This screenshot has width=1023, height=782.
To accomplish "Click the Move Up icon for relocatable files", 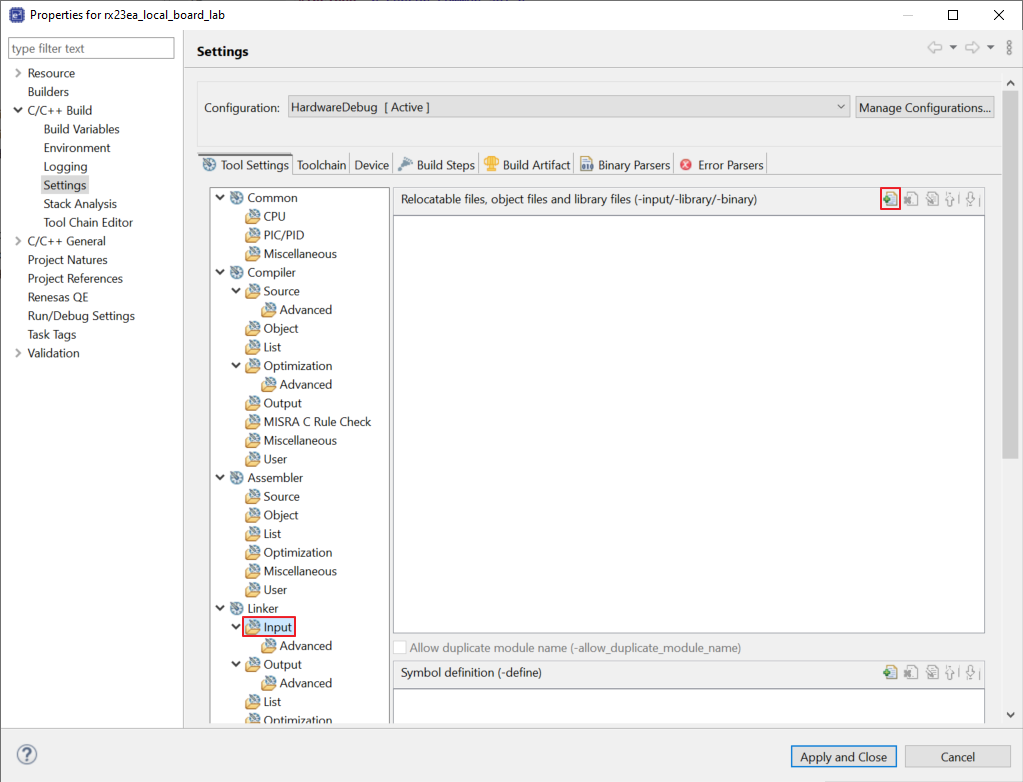I will (951, 199).
